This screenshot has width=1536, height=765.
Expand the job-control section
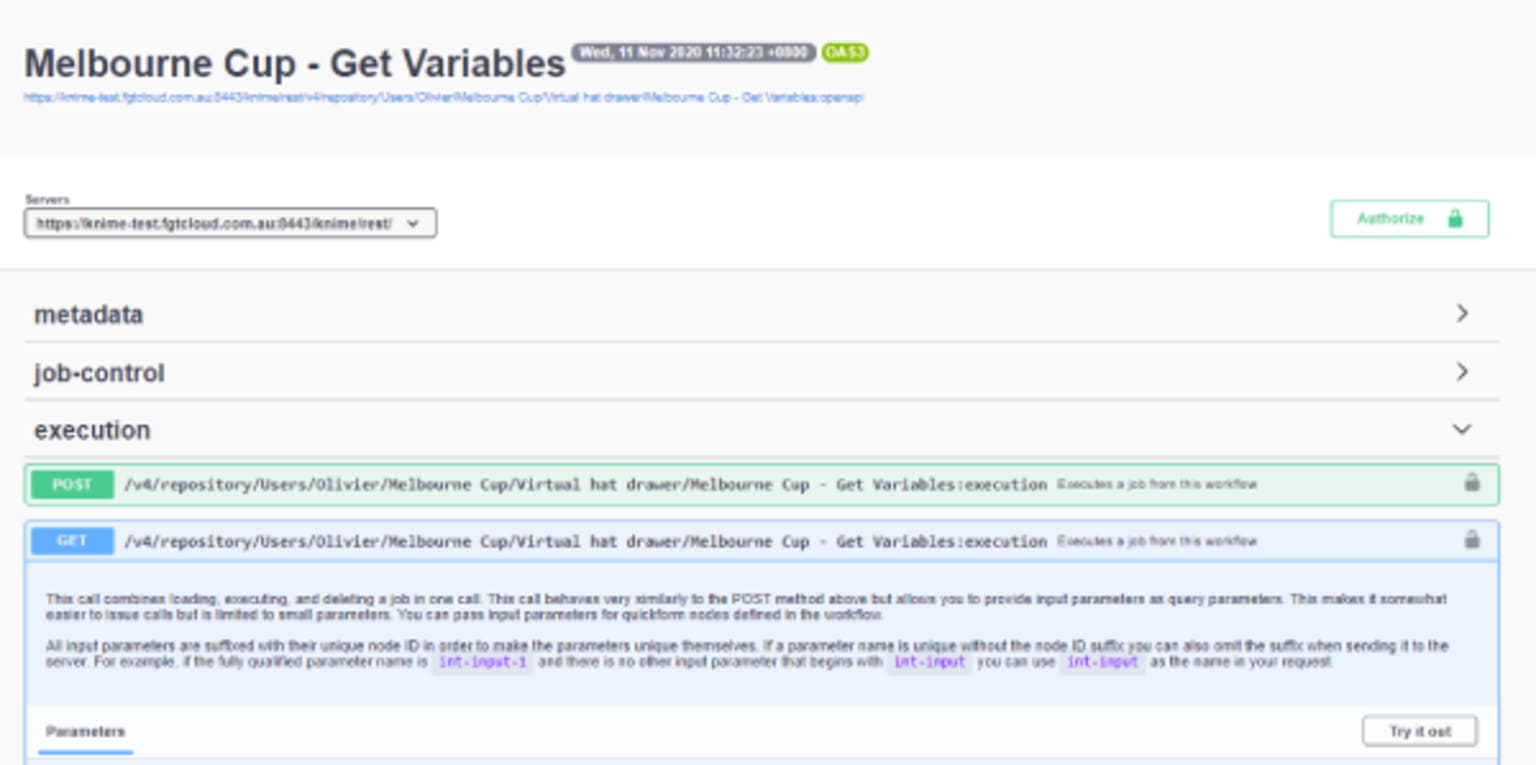1461,372
